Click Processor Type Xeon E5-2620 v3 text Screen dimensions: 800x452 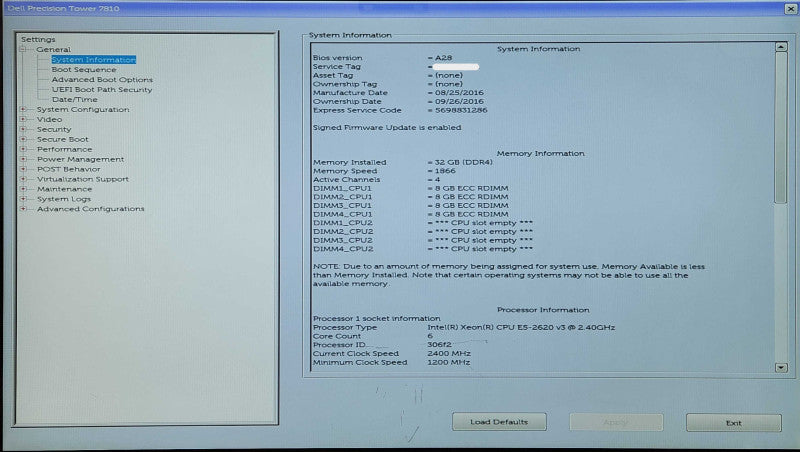click(521, 327)
